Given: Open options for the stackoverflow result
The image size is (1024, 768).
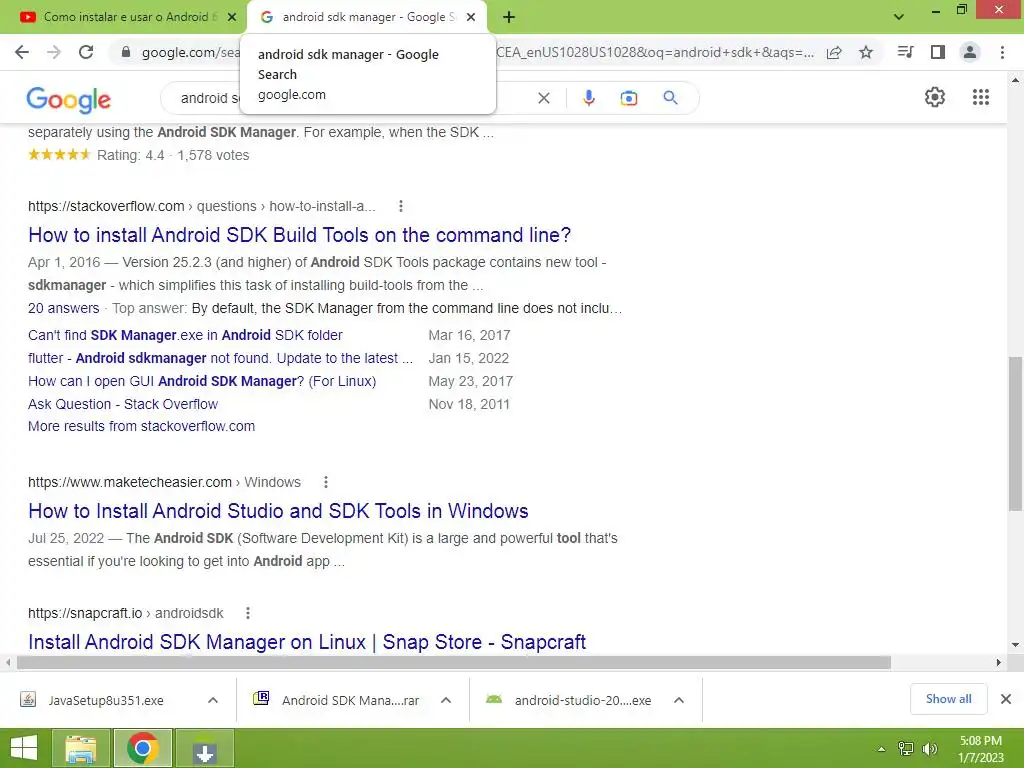Looking at the screenshot, I should [400, 206].
